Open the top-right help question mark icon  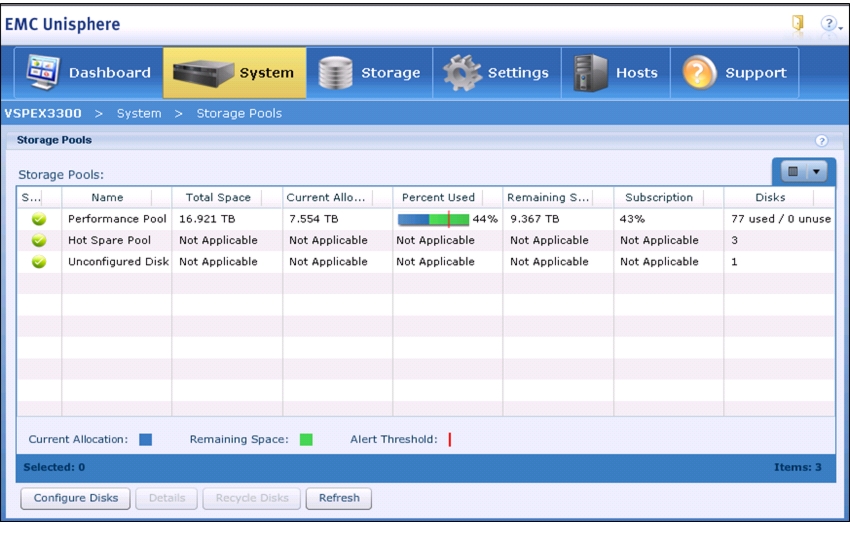click(827, 23)
